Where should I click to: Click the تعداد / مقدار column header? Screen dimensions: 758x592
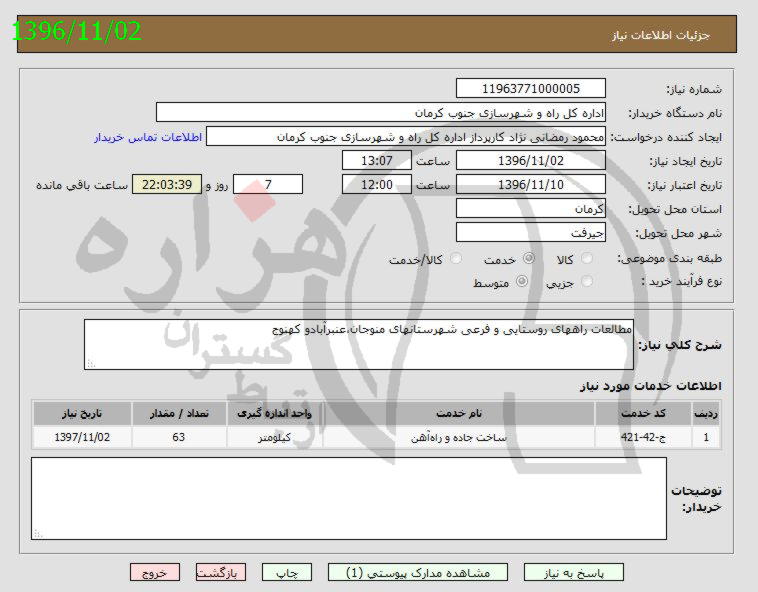[179, 414]
